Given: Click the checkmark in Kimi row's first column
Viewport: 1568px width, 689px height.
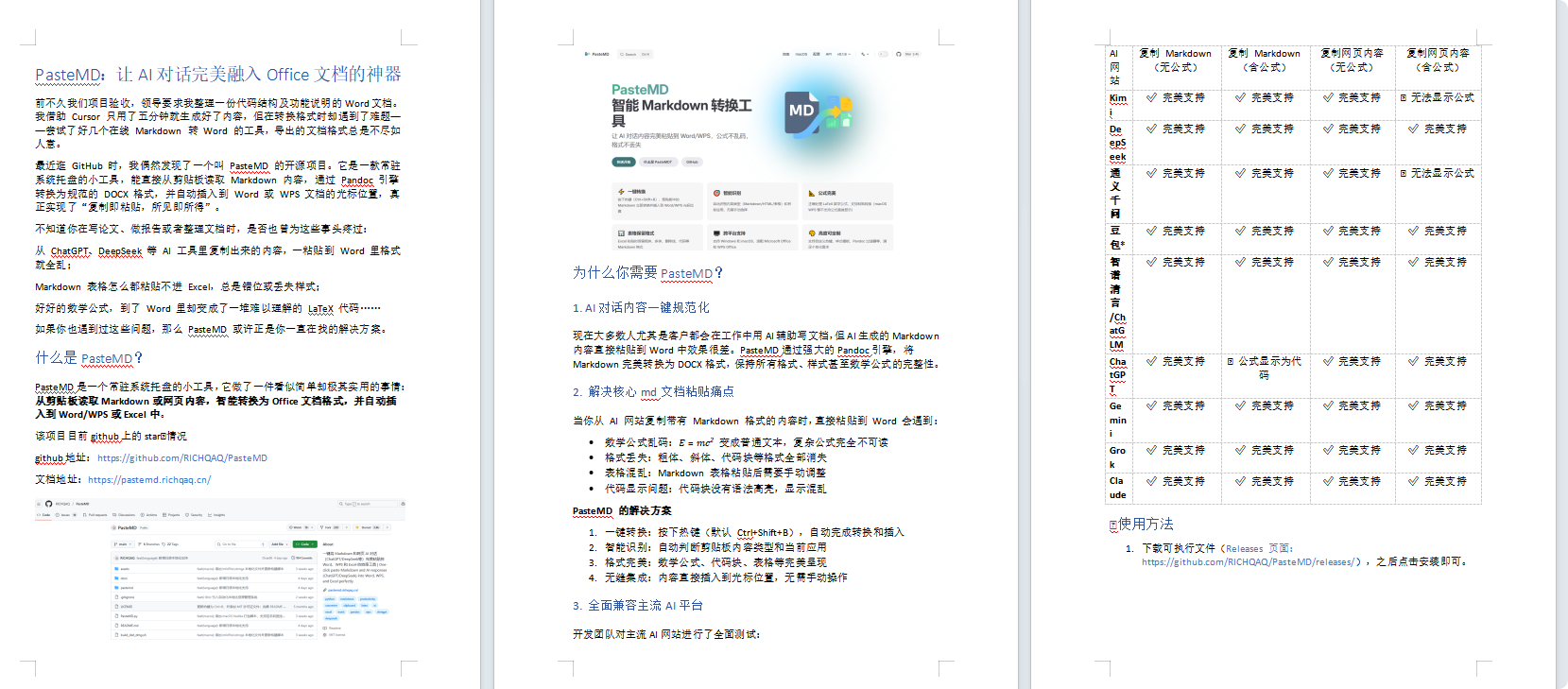Looking at the screenshot, I should tap(1151, 97).
